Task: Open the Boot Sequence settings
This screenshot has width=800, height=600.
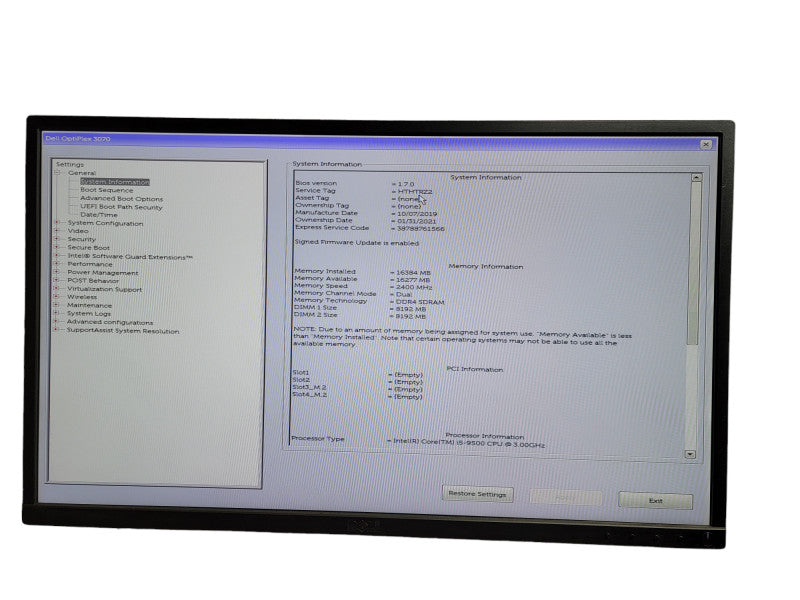Action: tap(106, 190)
